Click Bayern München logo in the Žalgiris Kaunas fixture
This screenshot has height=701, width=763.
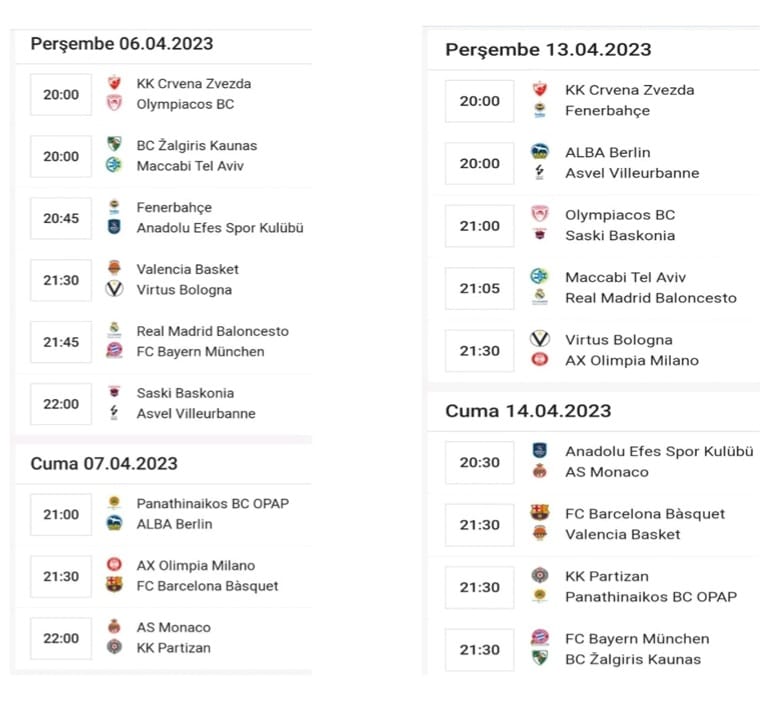(540, 638)
